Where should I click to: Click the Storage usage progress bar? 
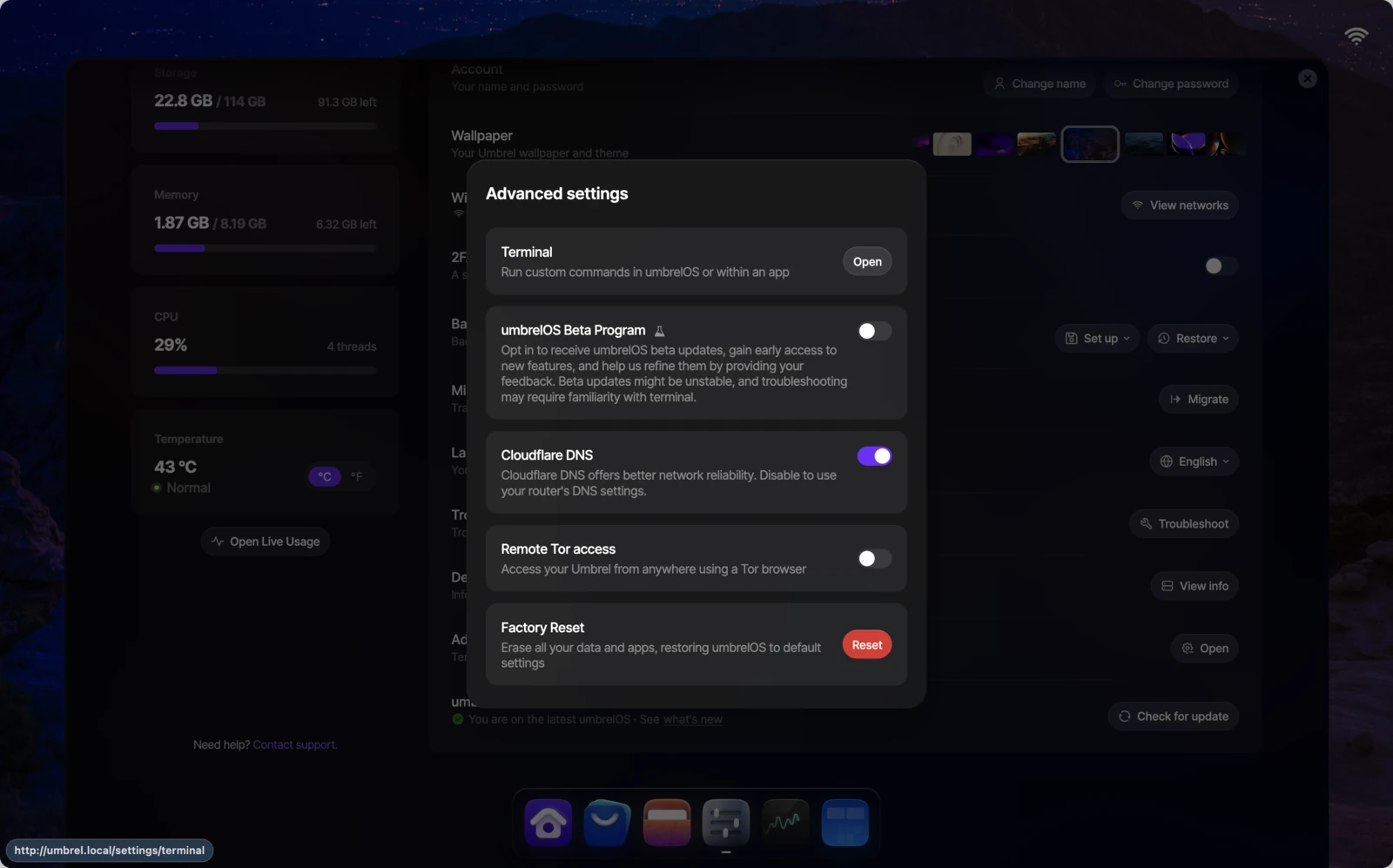[265, 125]
